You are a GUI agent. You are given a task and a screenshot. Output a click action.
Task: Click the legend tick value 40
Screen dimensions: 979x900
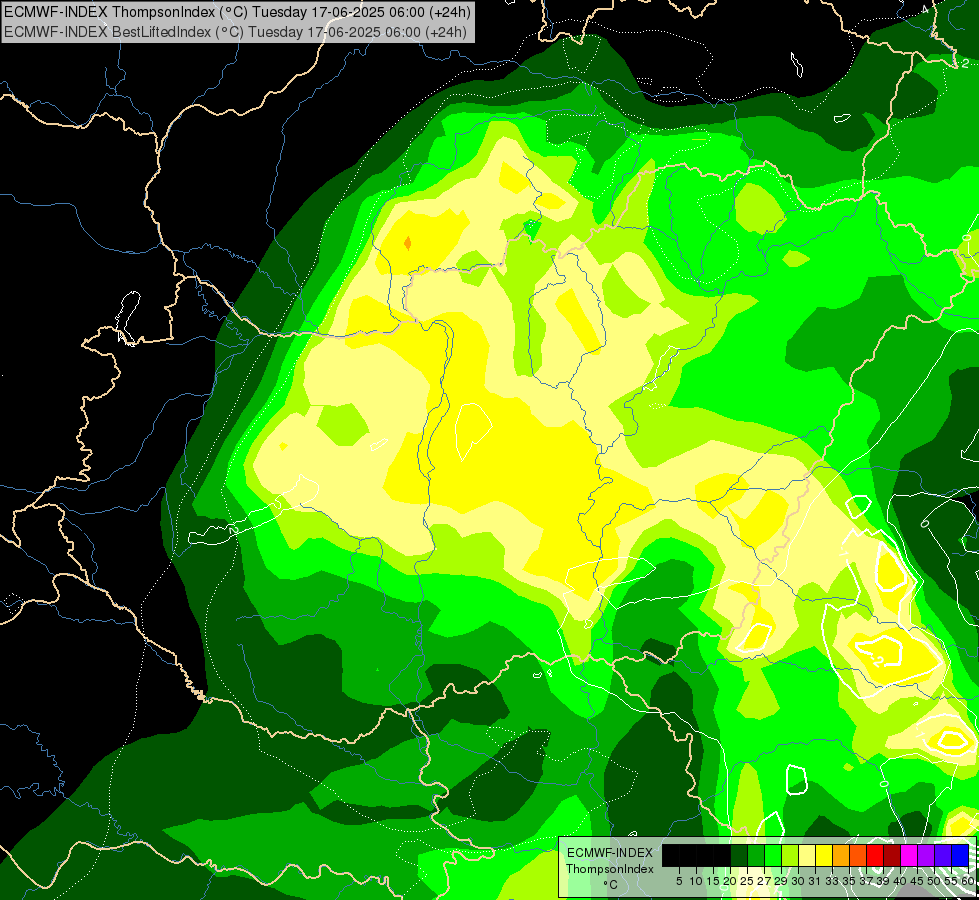click(x=900, y=881)
